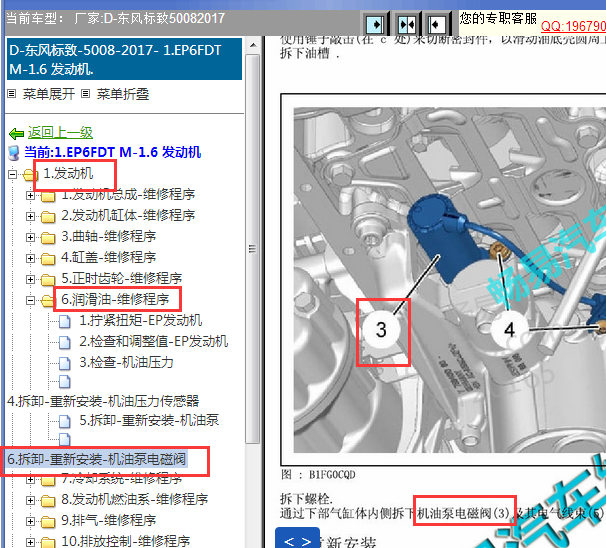The height and width of the screenshot is (548, 606).
Task: Open document 2.检查和调整值-EP发动机
Action: click(x=153, y=341)
